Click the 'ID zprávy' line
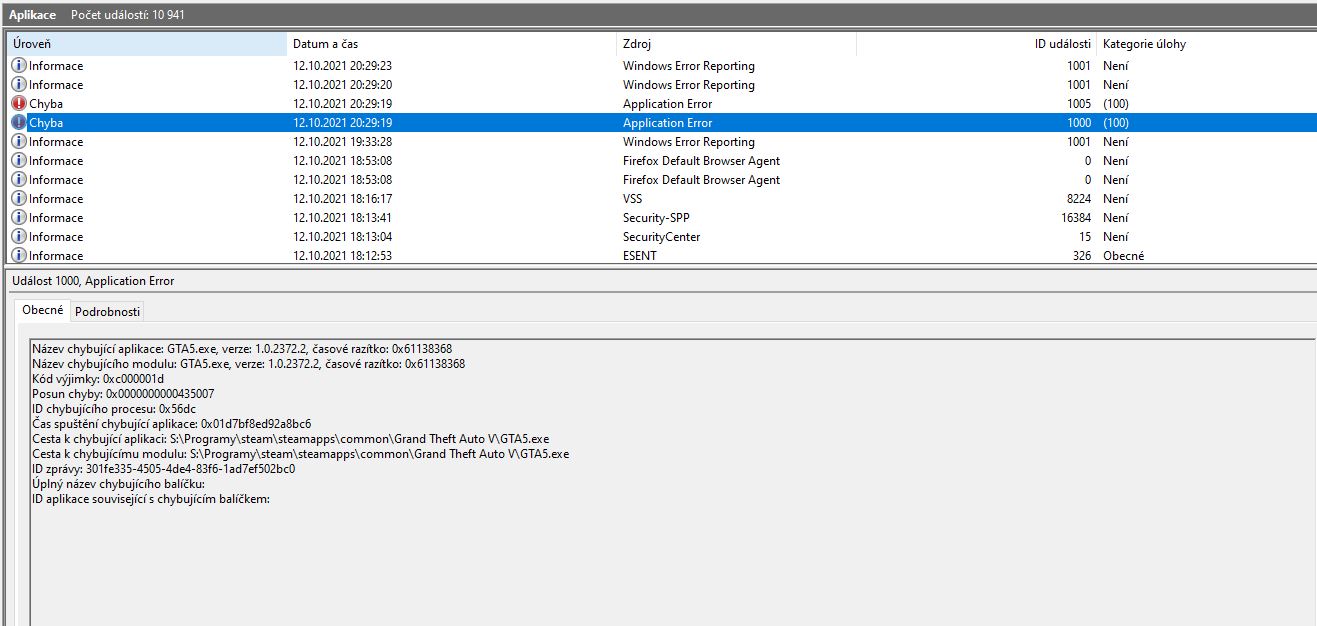Viewport: 1317px width, 626px height. [x=163, y=468]
